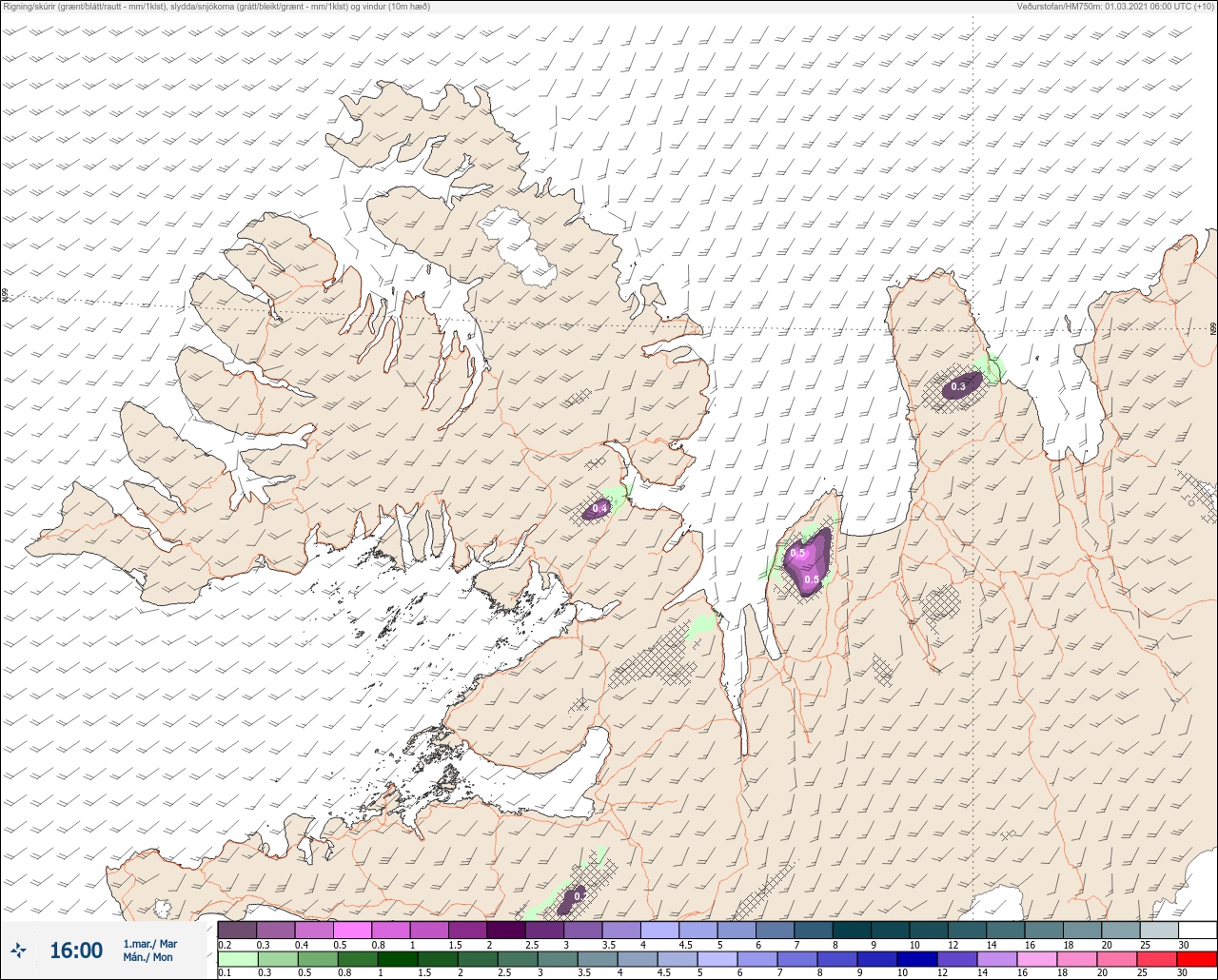Click the 0.4 orchid swatch in upper legend

314,930
